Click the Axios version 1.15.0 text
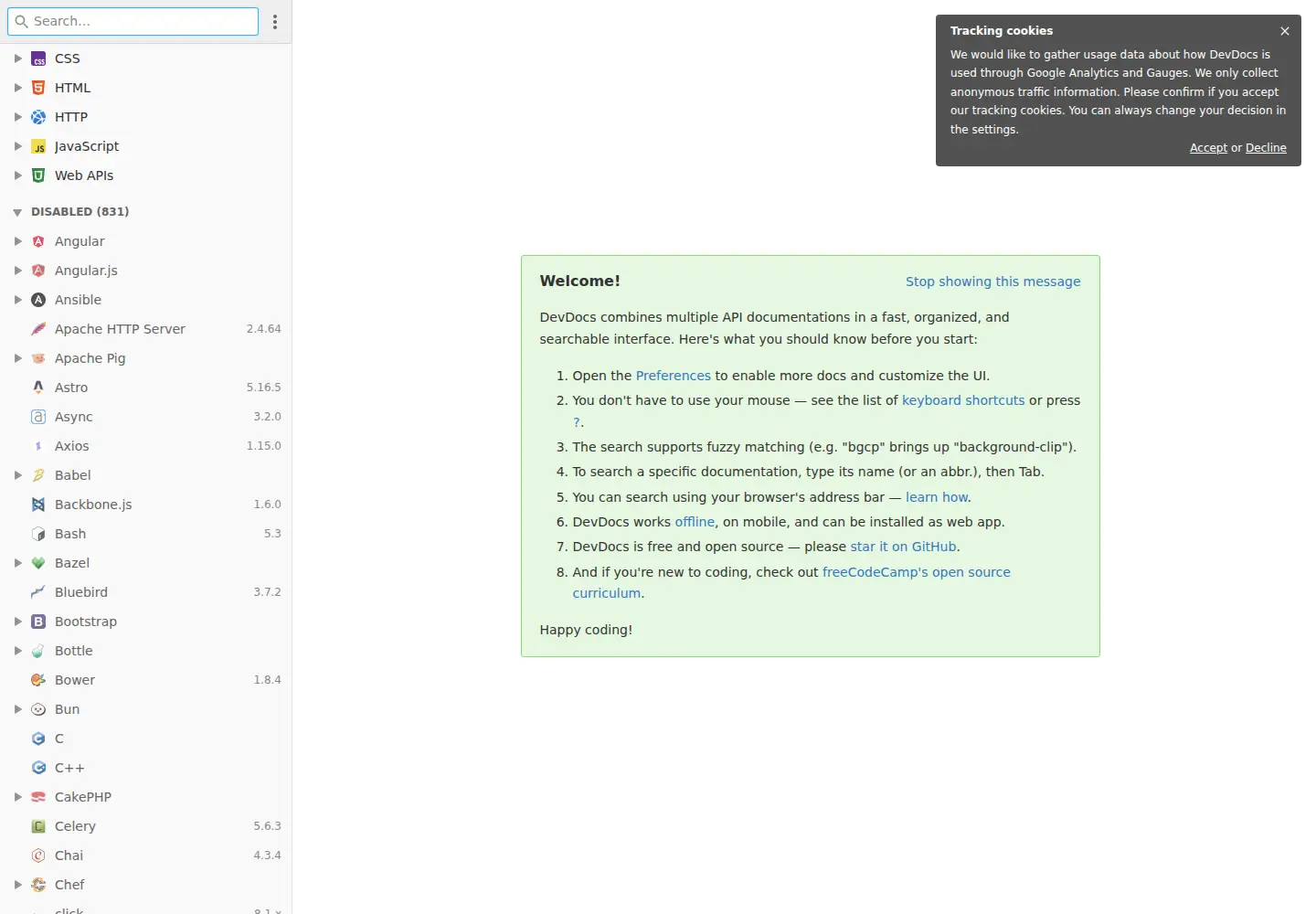The width and height of the screenshot is (1316, 914). tap(263, 446)
